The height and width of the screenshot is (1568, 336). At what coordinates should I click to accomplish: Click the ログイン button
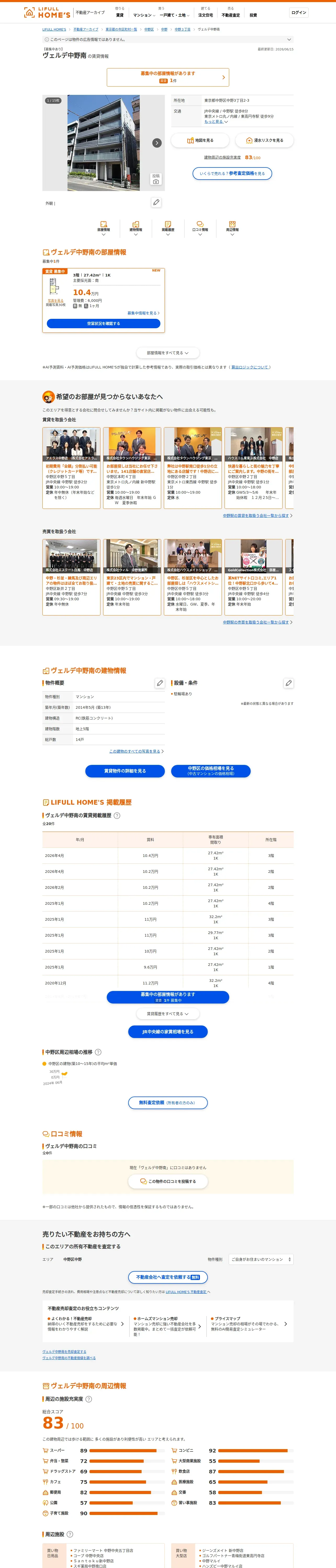299,13
